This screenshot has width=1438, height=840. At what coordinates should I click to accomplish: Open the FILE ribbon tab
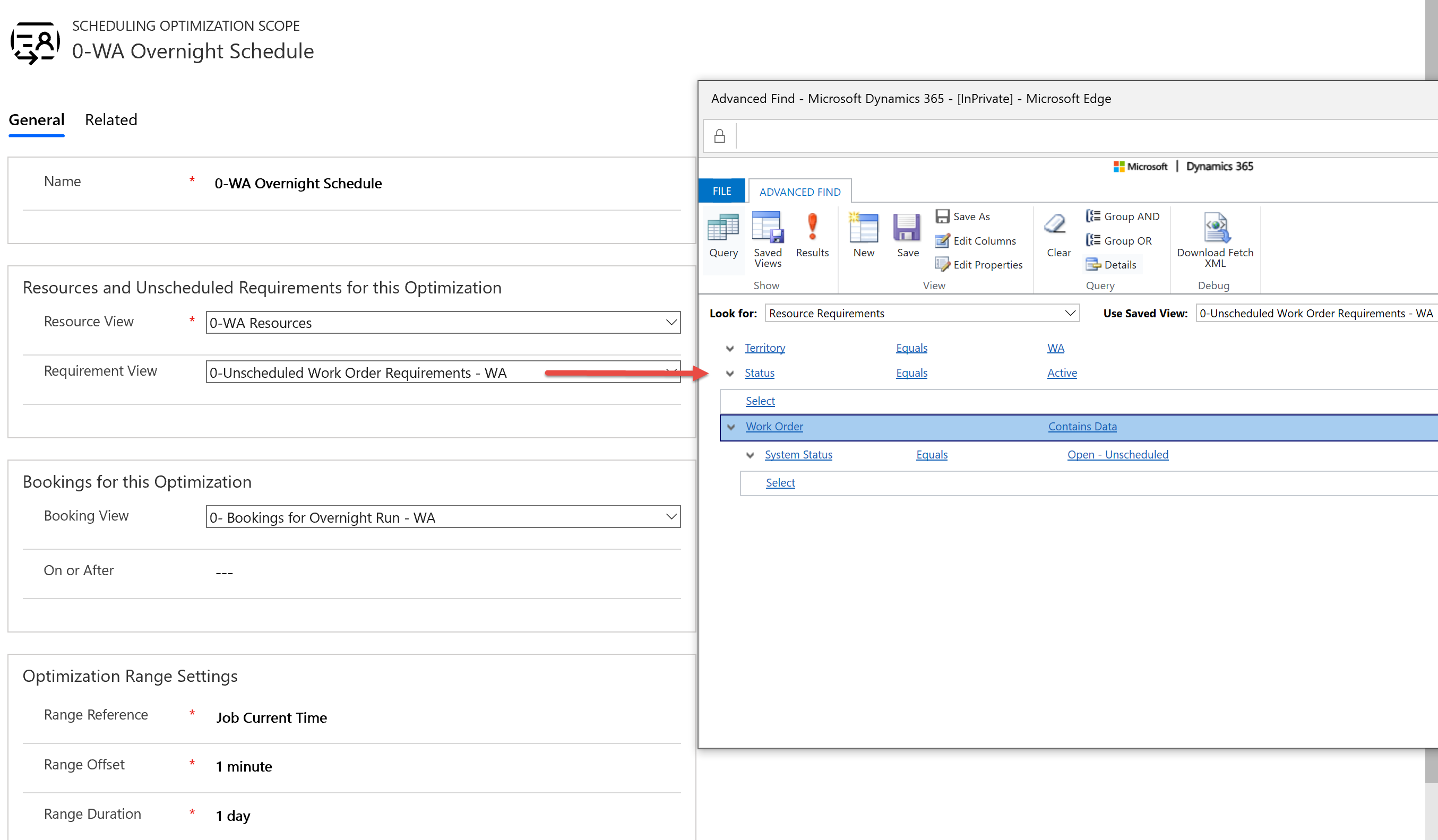pos(722,191)
